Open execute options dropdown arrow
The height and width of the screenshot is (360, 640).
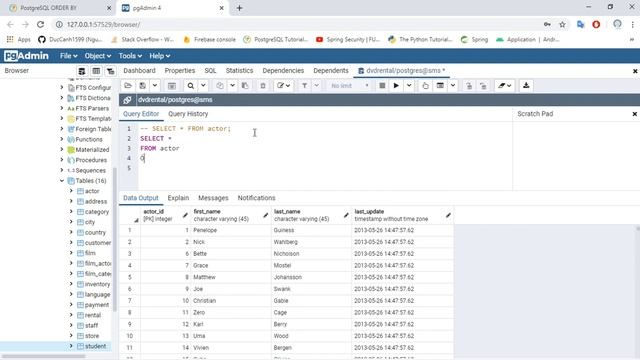(x=409, y=86)
